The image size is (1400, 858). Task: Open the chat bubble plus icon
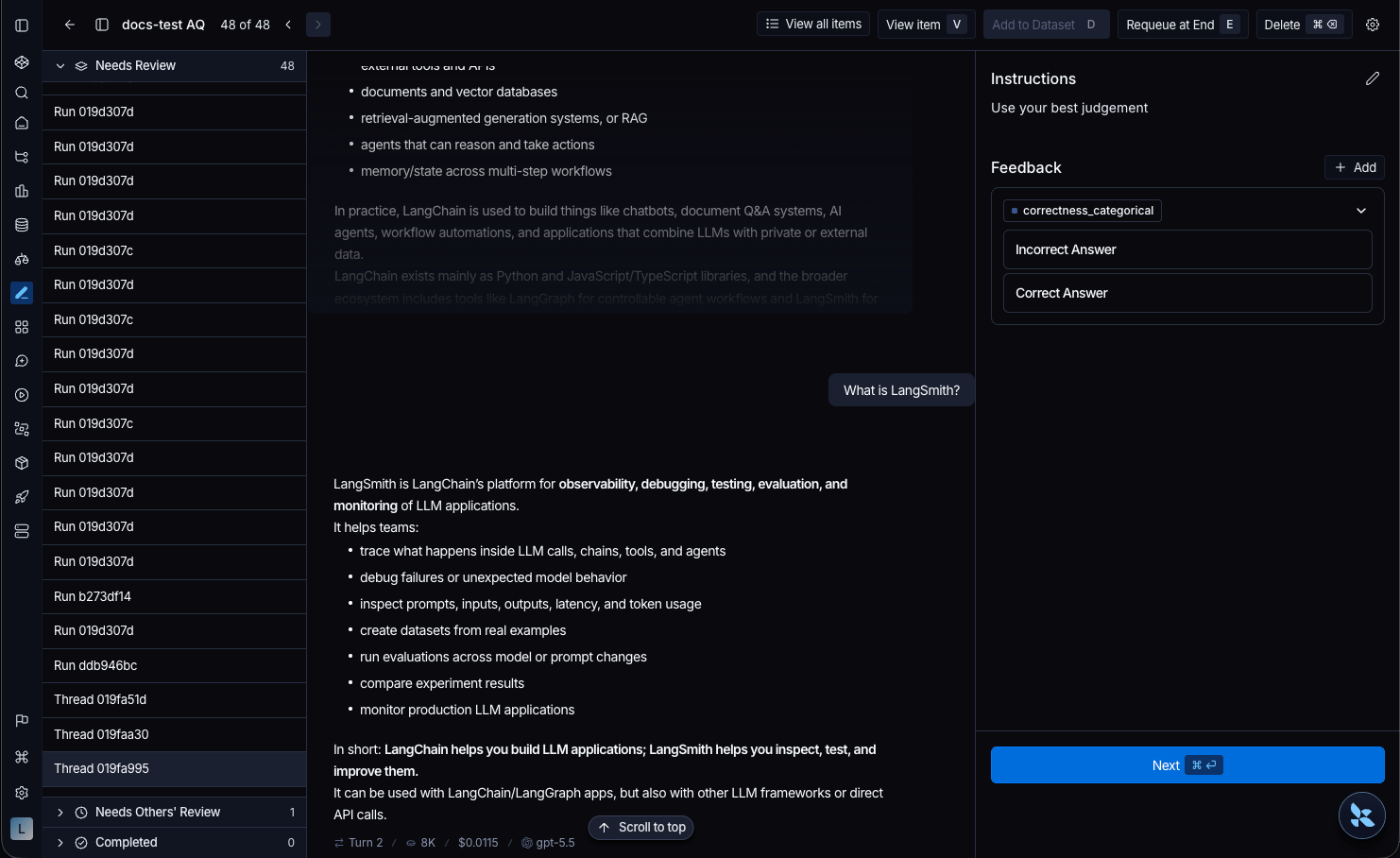pos(22,361)
